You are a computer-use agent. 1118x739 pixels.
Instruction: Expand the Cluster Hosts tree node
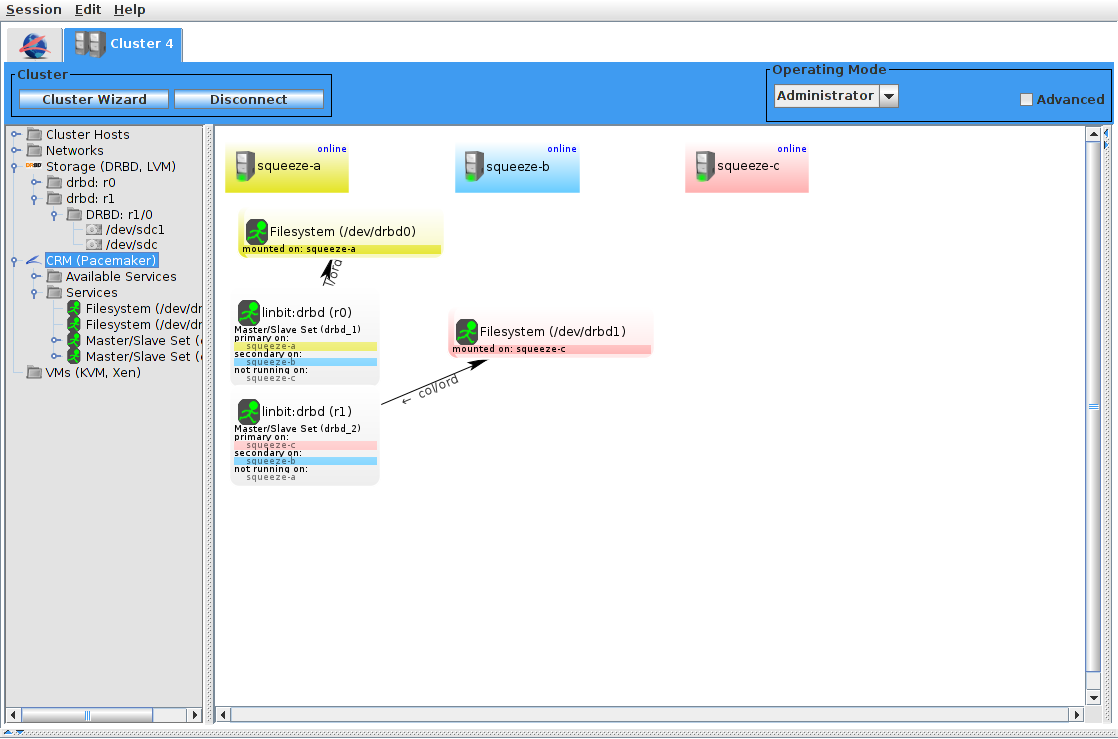tap(16, 134)
